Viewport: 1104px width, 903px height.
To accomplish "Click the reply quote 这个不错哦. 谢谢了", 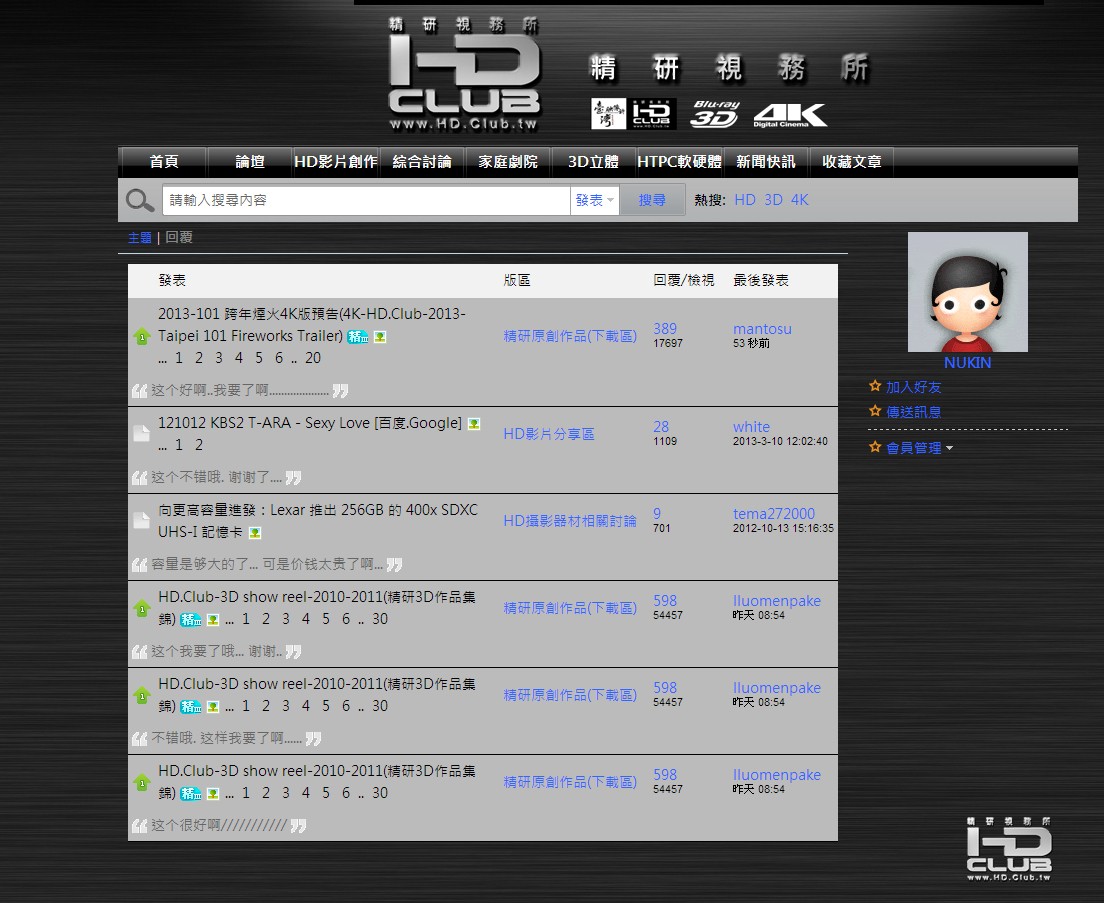I will [216, 478].
